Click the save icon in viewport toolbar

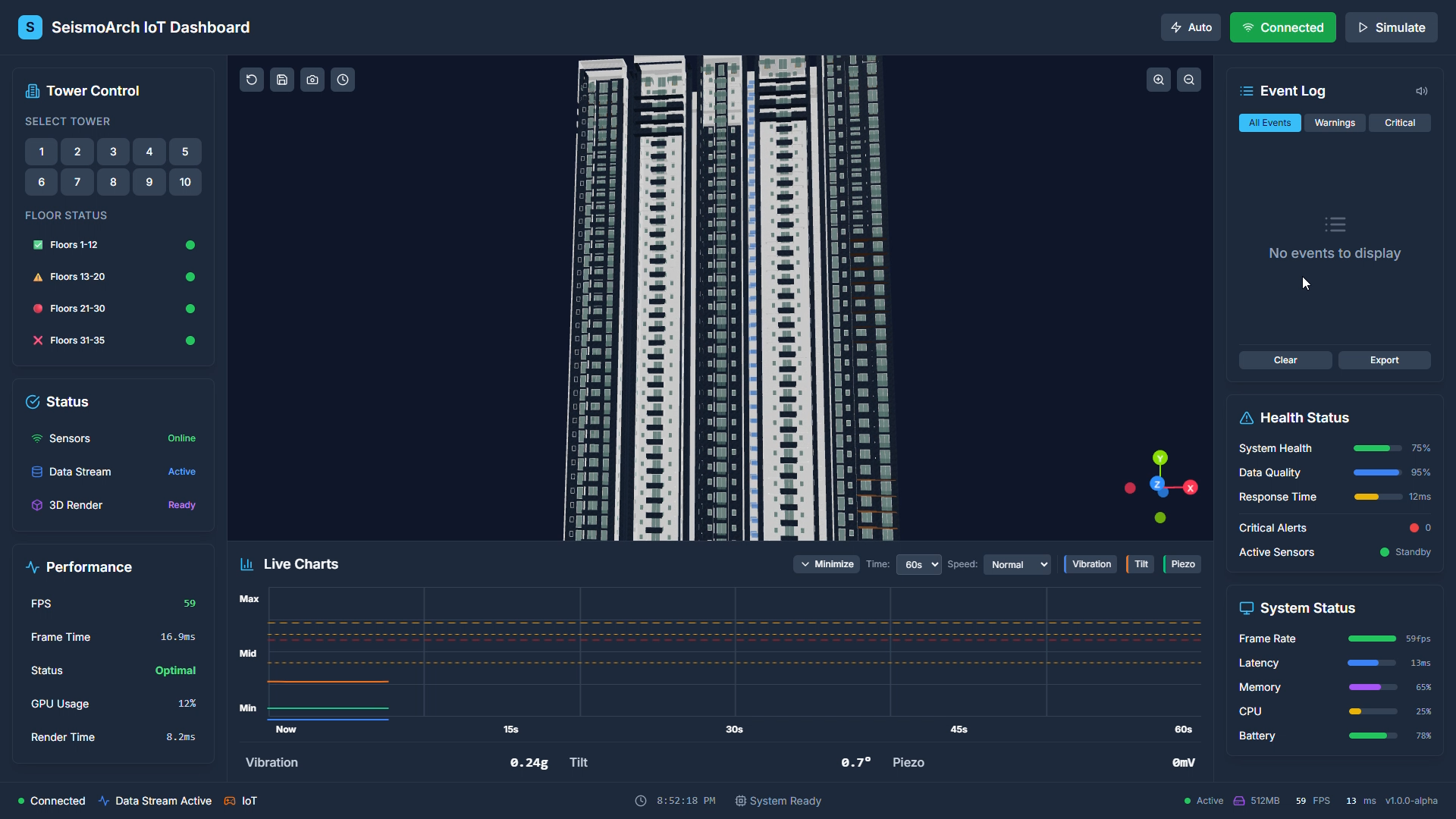[282, 80]
